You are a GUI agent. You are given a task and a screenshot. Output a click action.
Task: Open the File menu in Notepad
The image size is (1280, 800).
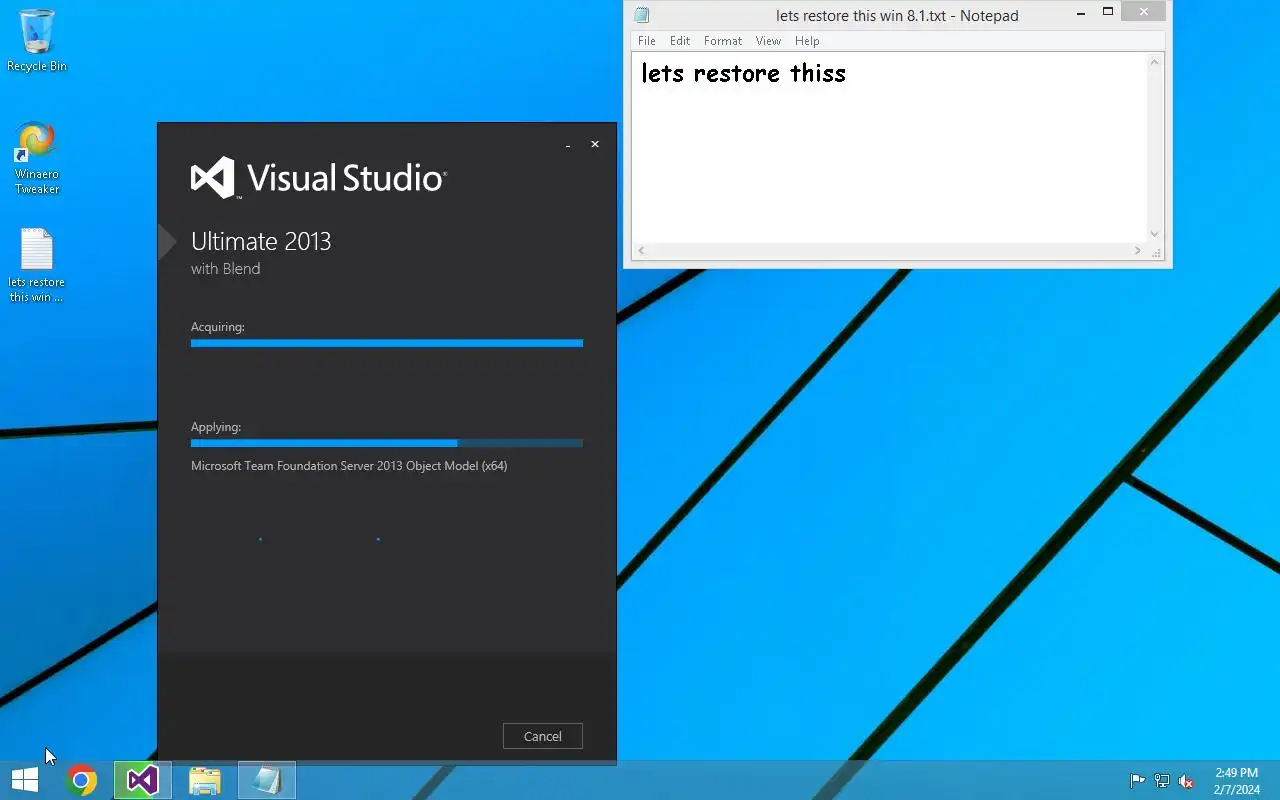[x=647, y=41]
